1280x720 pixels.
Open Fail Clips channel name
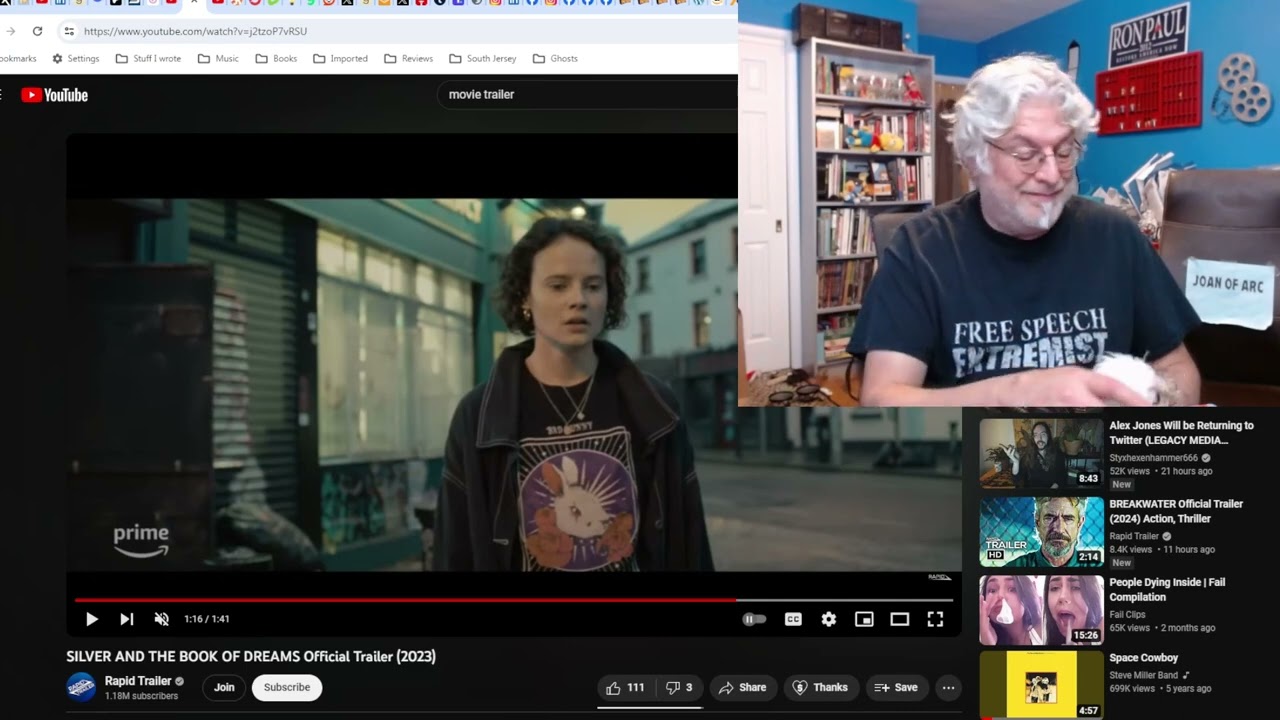[x=1127, y=615]
